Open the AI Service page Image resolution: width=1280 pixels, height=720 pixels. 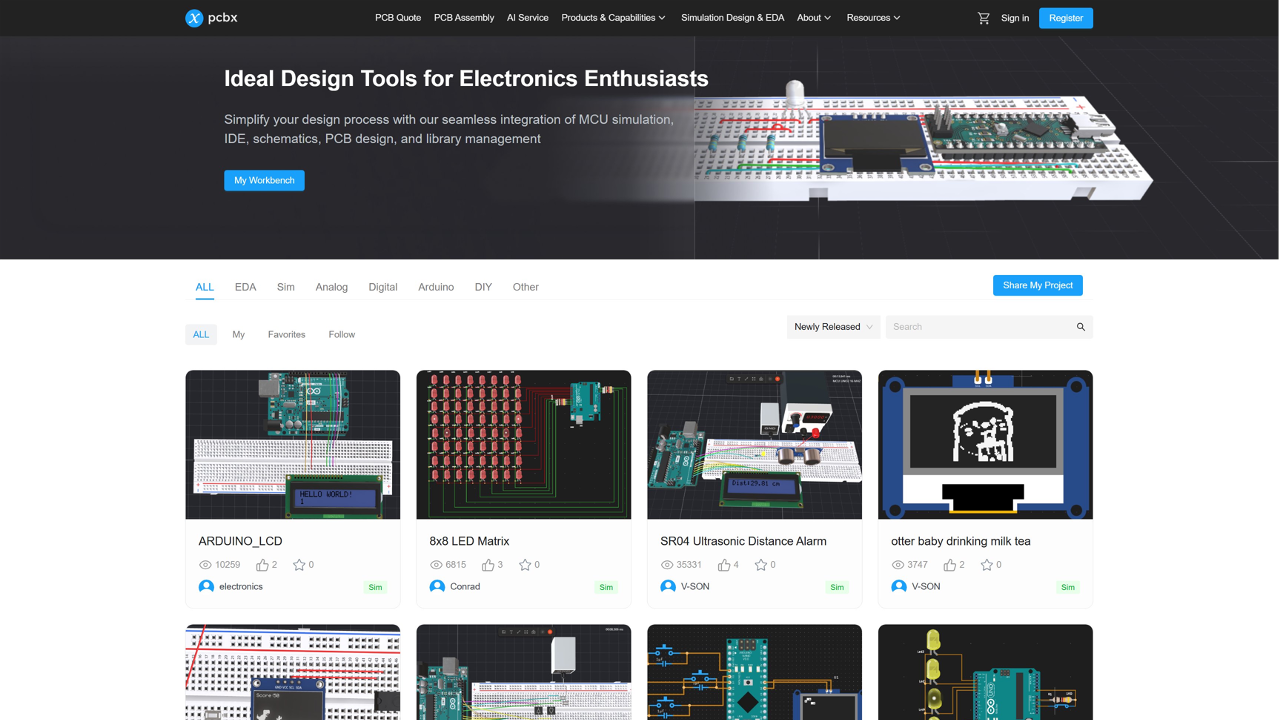[528, 18]
